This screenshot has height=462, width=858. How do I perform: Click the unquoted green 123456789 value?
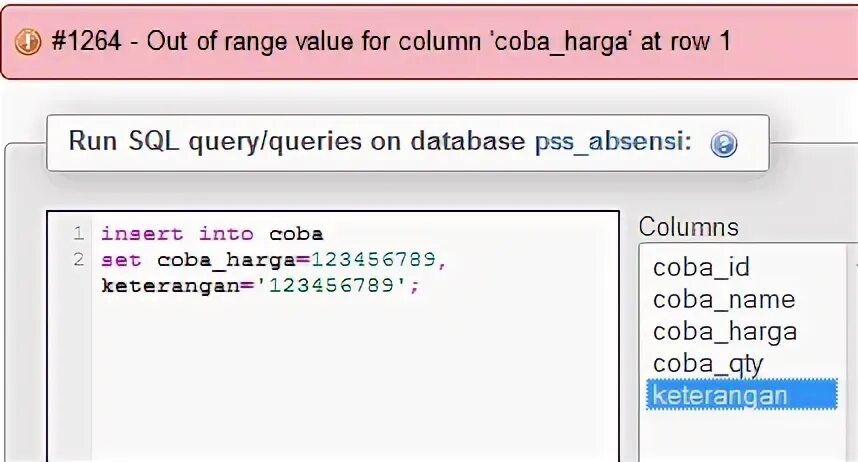[x=373, y=260]
